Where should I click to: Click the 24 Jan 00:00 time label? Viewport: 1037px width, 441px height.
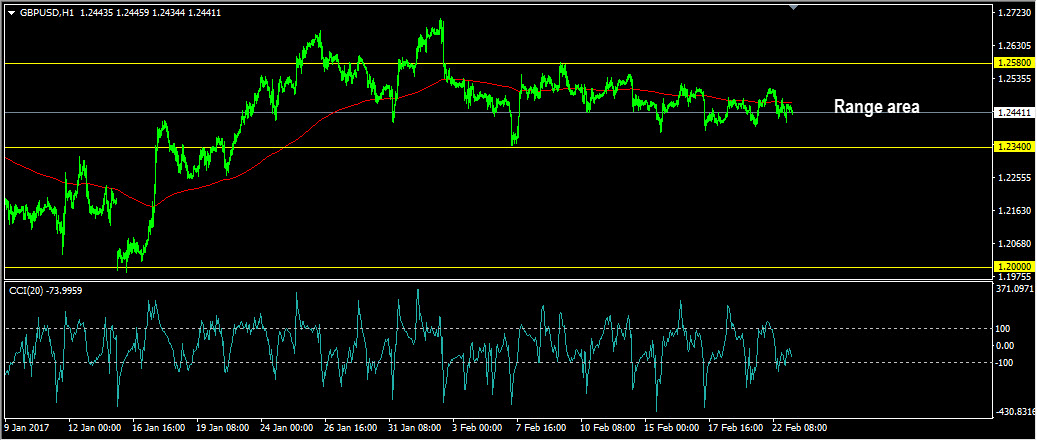tap(287, 428)
